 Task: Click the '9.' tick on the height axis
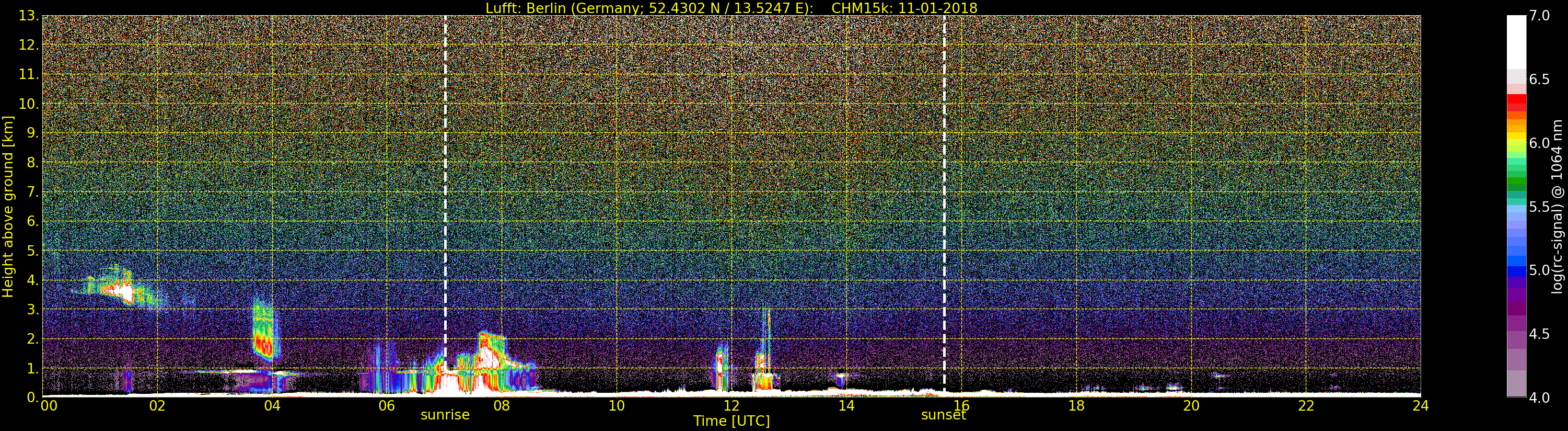(33, 133)
